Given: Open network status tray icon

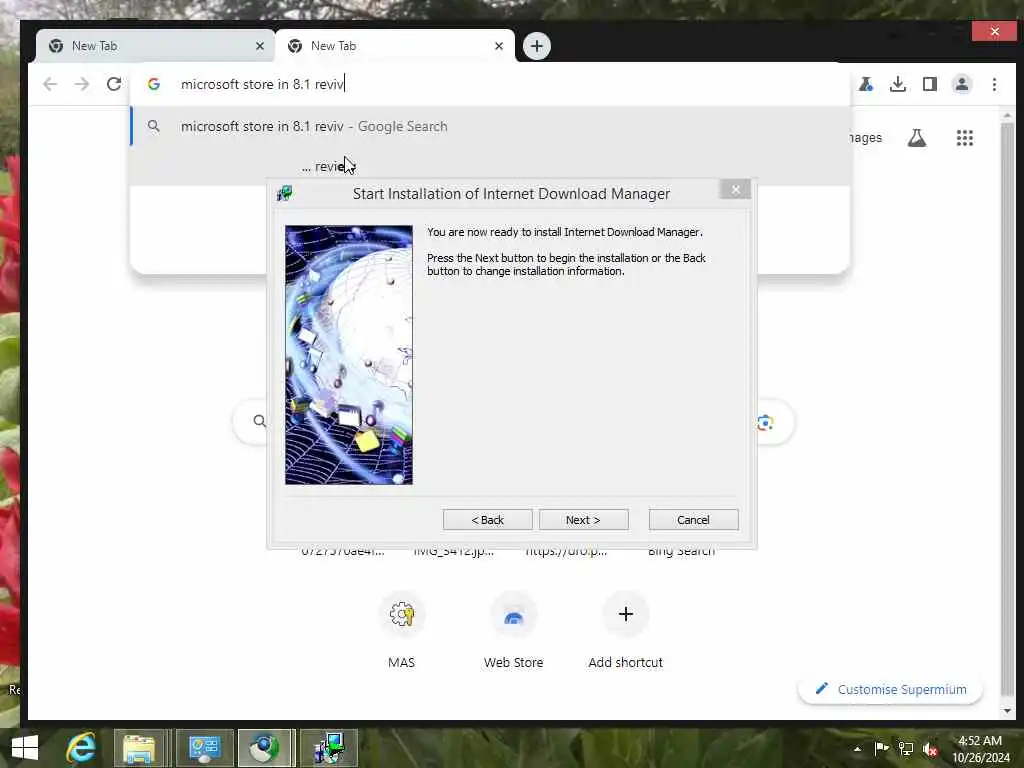Looking at the screenshot, I should click(x=906, y=748).
